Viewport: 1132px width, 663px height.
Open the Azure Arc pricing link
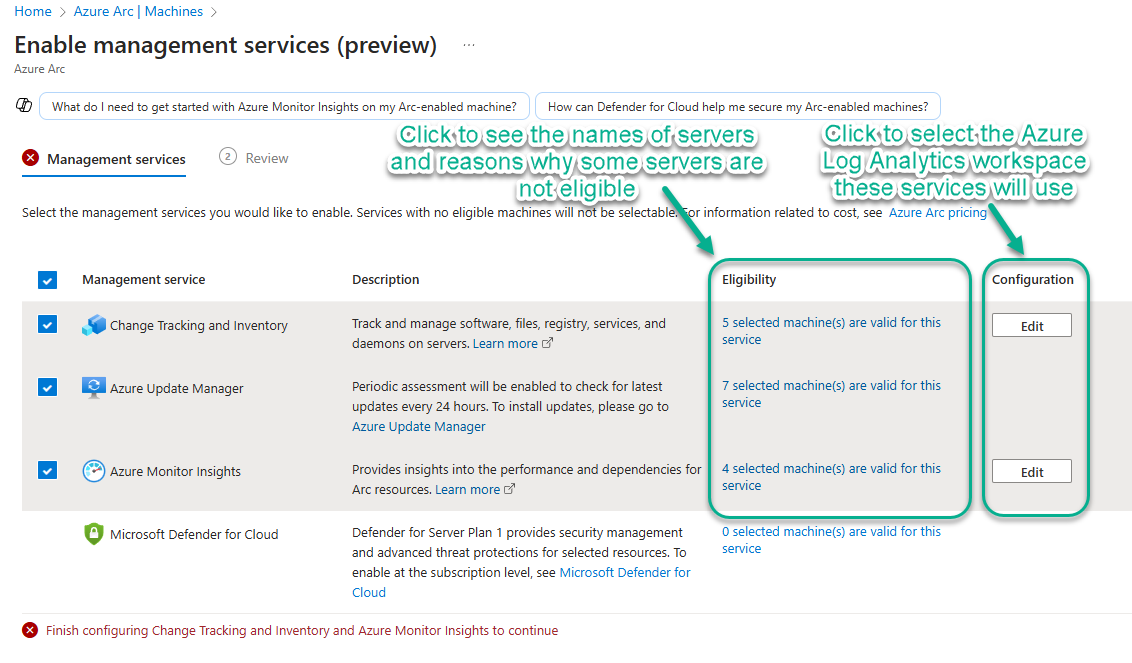(x=937, y=213)
